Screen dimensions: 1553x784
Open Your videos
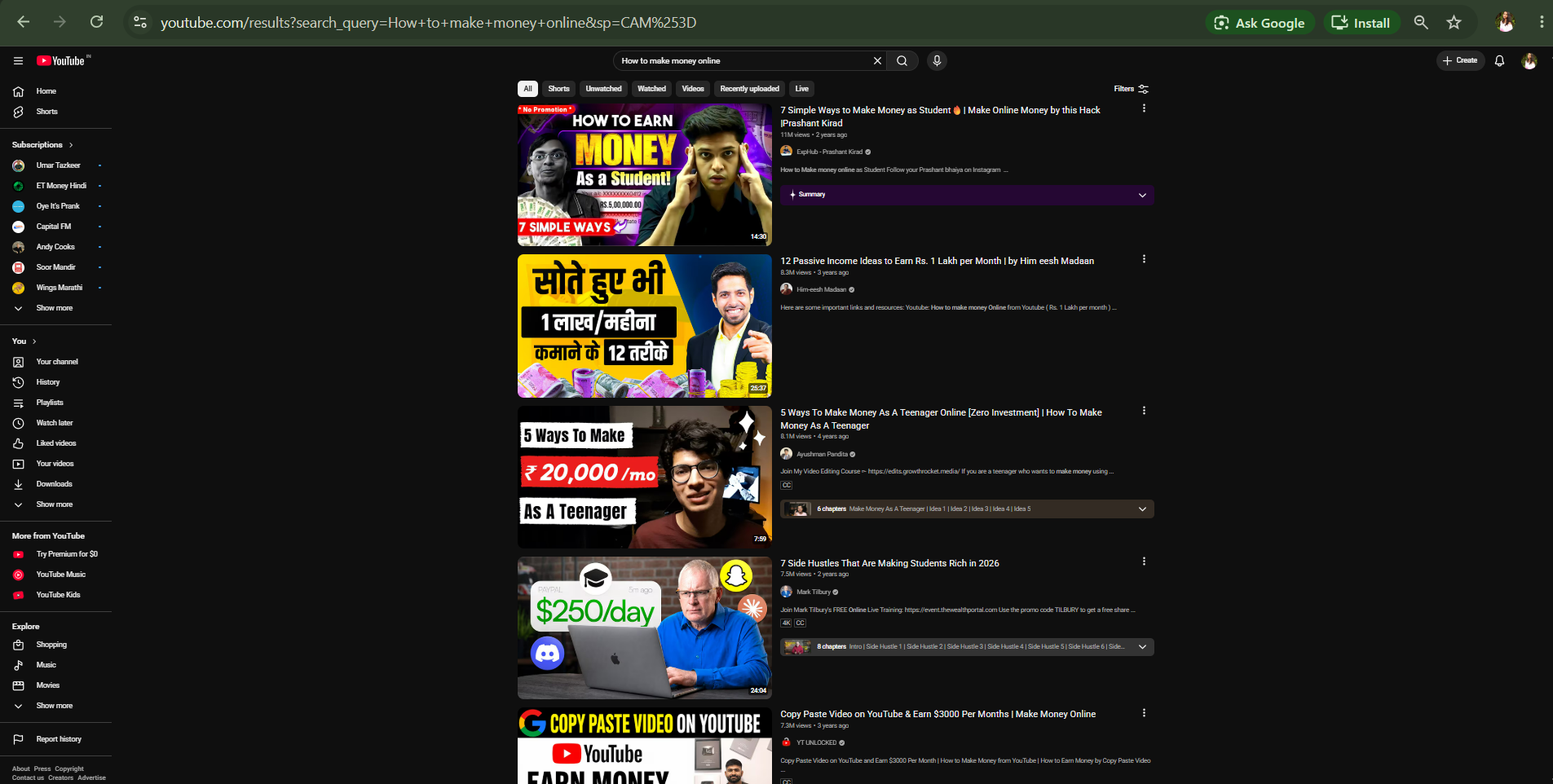[55, 464]
